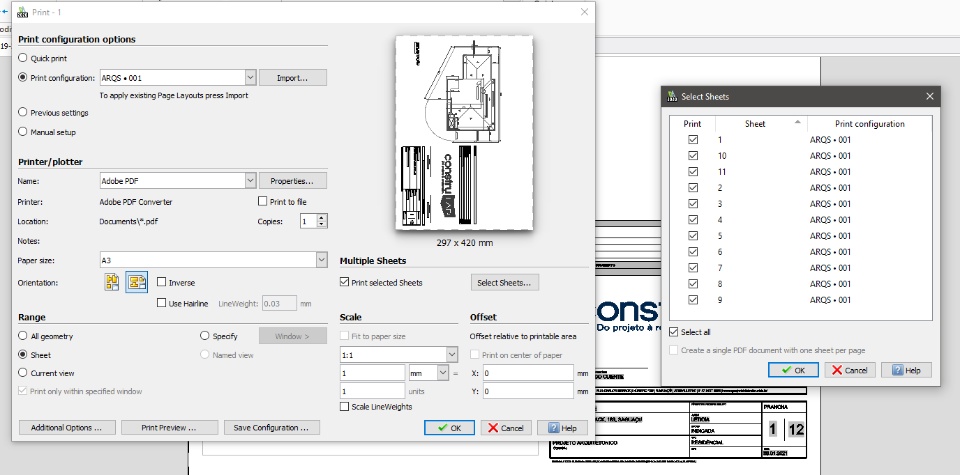
Task: Click the Copies number field
Action: click(x=309, y=221)
